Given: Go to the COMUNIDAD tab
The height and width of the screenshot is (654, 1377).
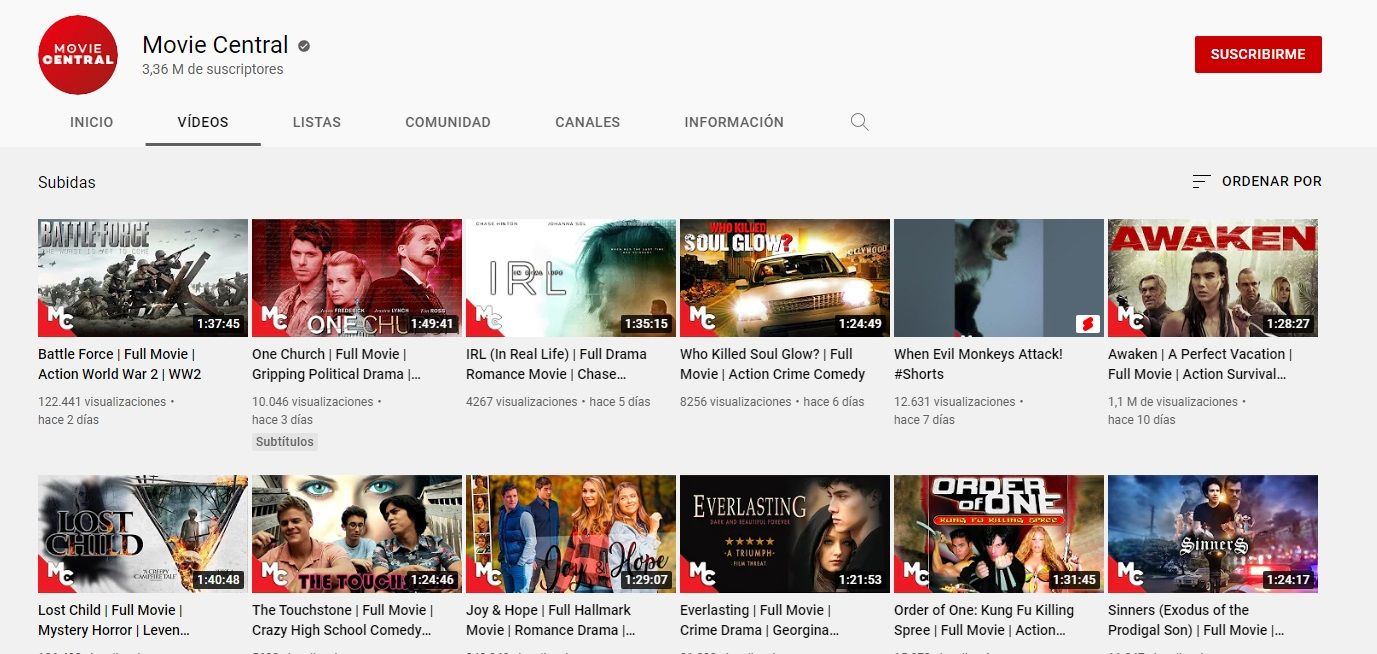Looking at the screenshot, I should pos(448,122).
